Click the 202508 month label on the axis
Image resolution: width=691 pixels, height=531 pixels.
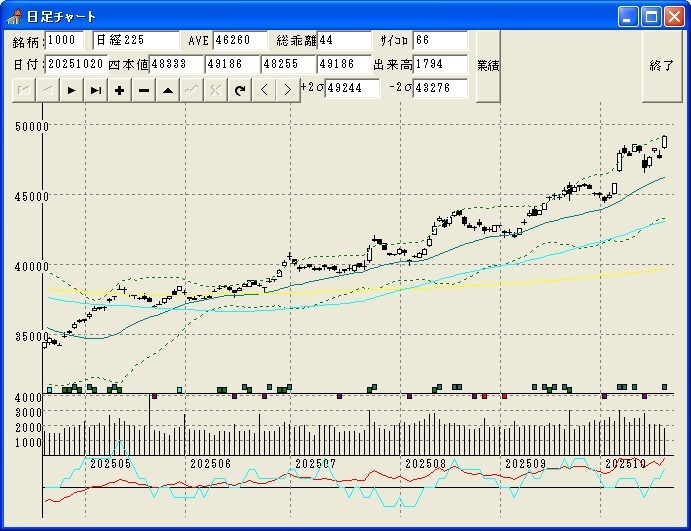(426, 464)
